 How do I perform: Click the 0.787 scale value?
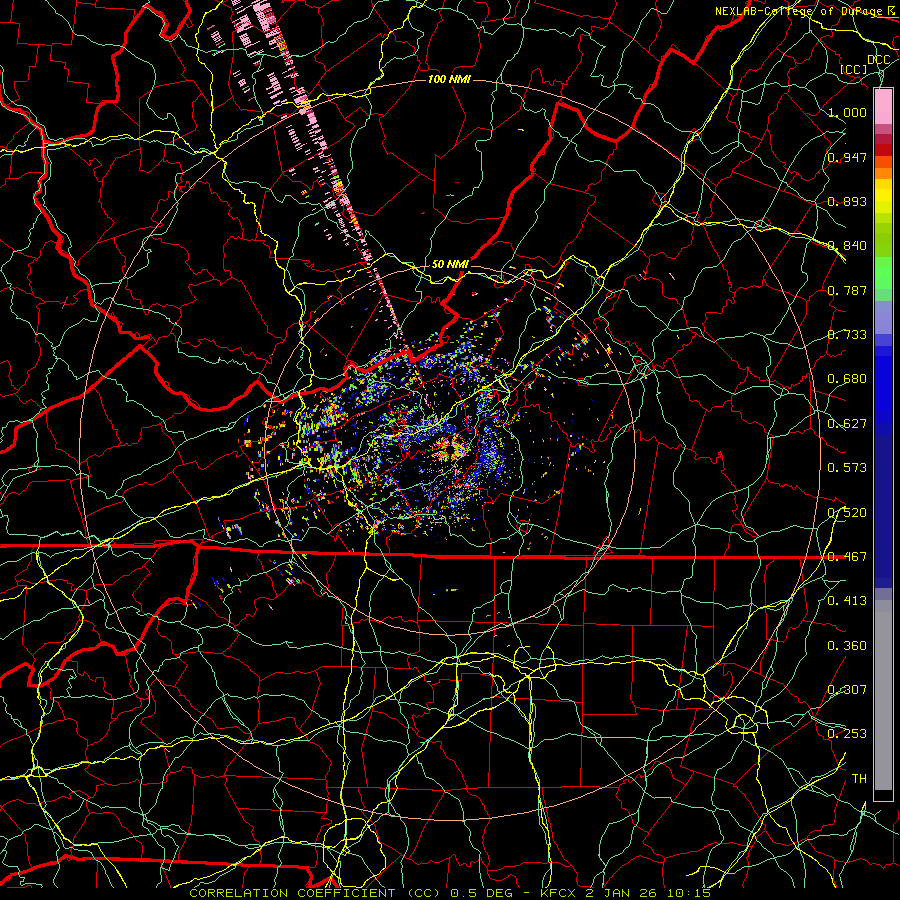point(847,290)
